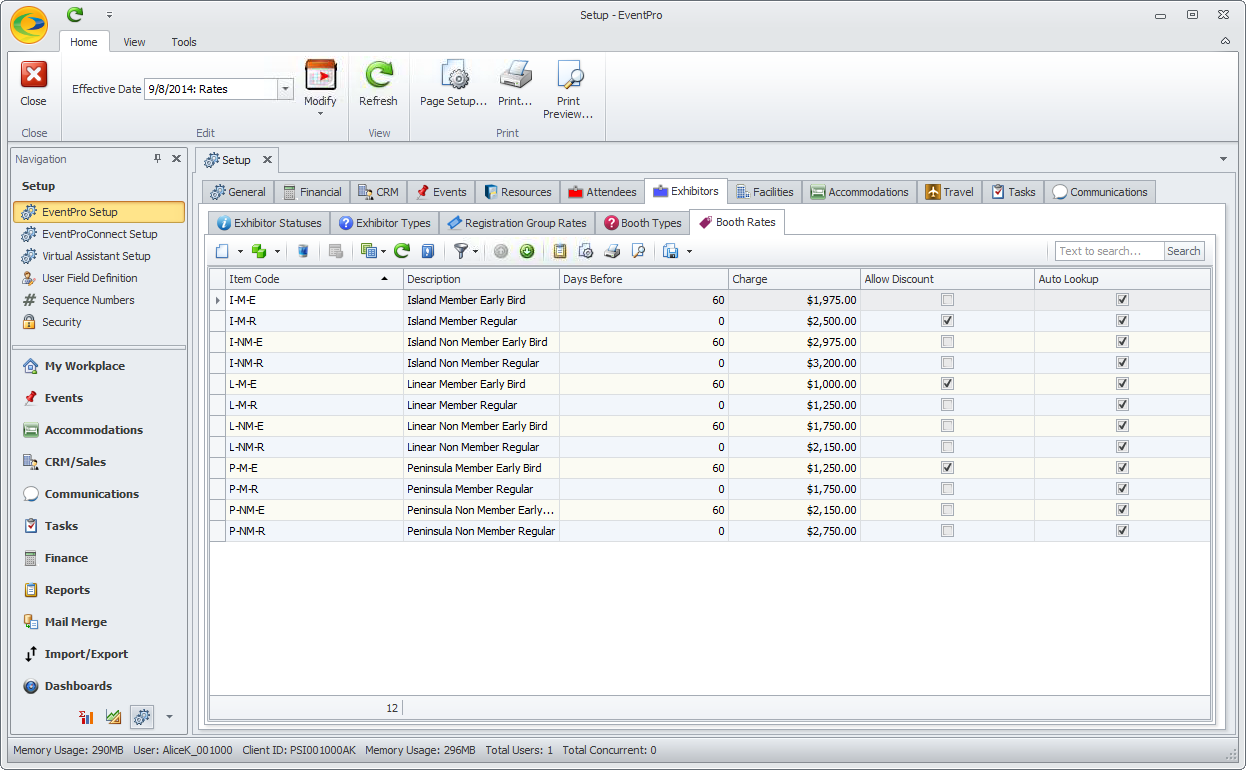Sort by the Item Code column header
Viewport: 1246px width, 770px height.
(x=315, y=279)
